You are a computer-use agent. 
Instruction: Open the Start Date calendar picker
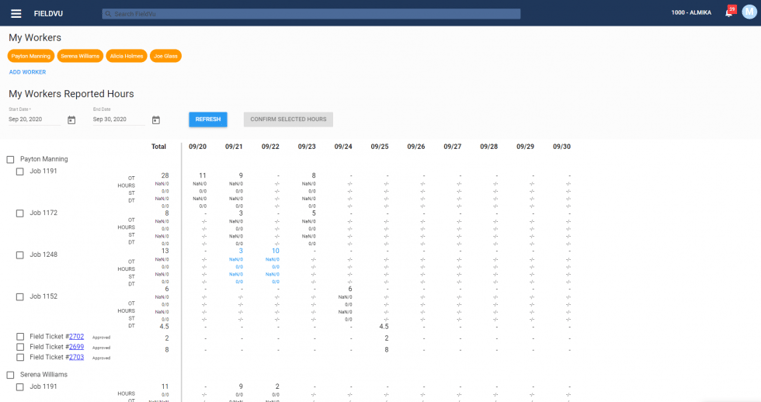click(x=71, y=120)
